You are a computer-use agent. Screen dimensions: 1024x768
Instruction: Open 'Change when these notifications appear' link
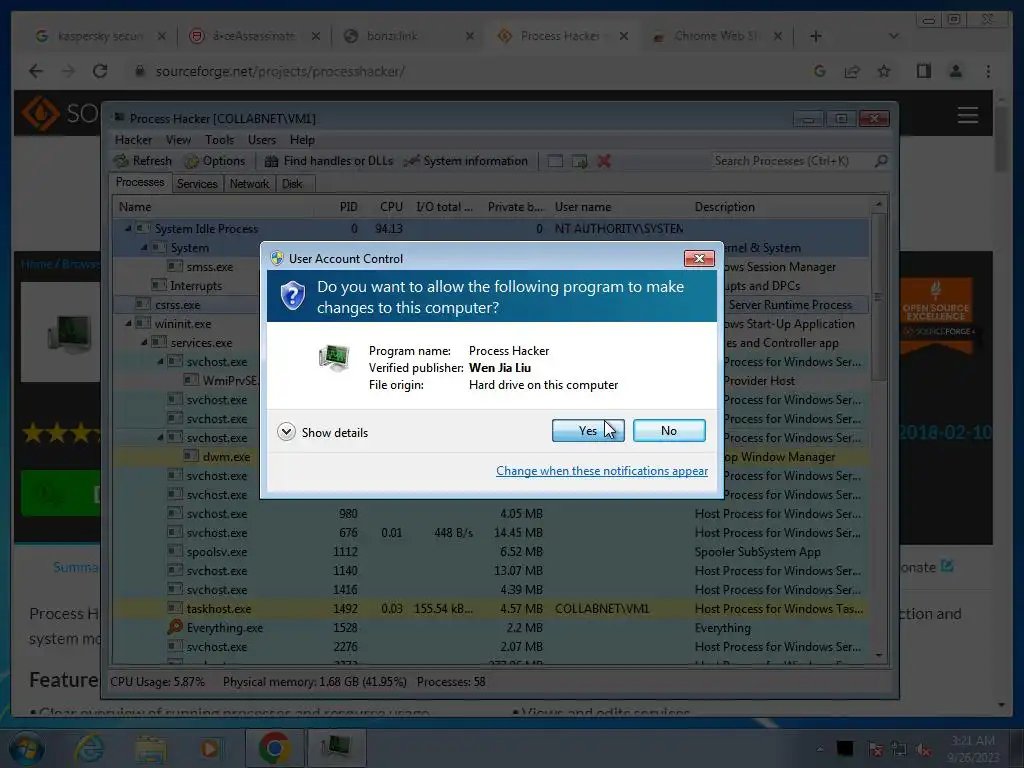601,471
